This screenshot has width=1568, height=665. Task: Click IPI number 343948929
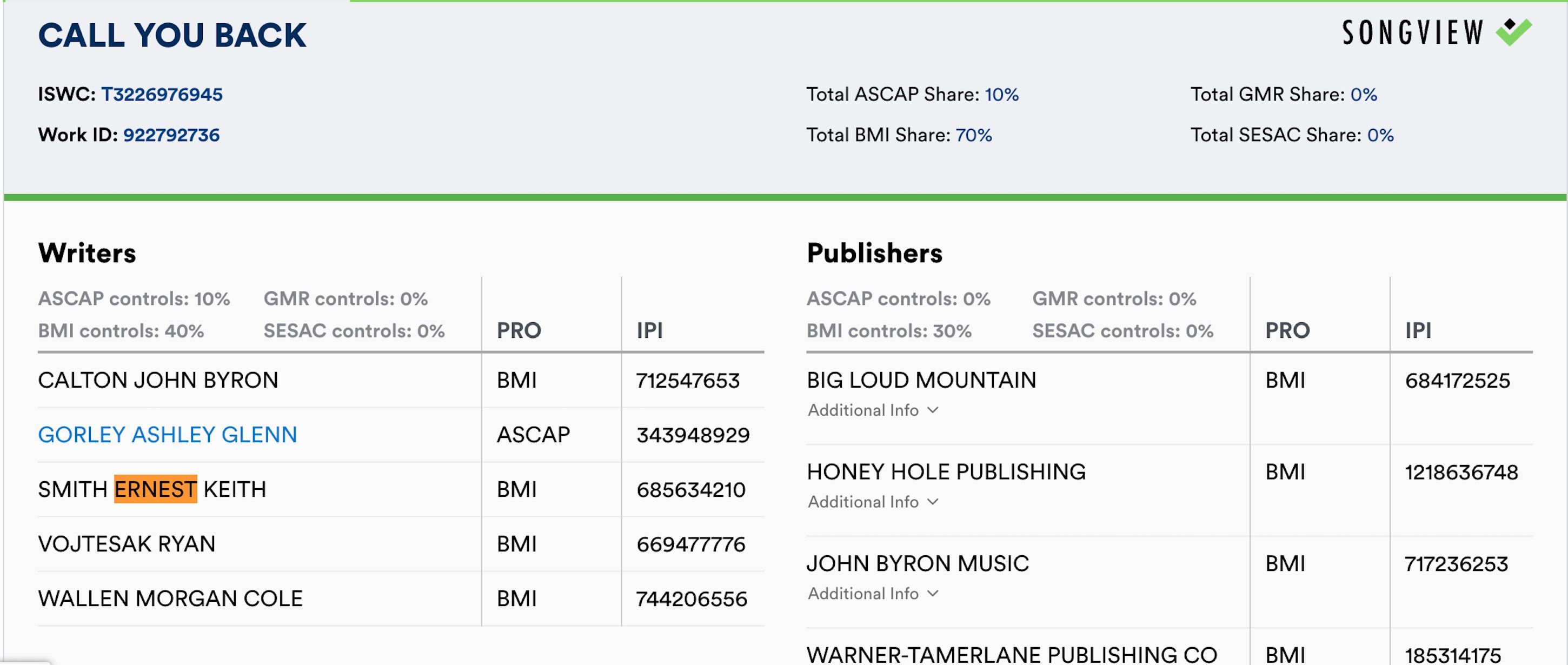(693, 435)
